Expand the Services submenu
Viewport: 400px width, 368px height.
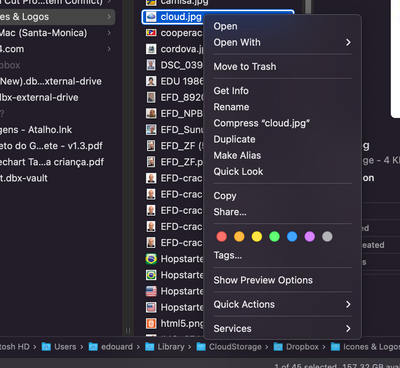(x=282, y=329)
